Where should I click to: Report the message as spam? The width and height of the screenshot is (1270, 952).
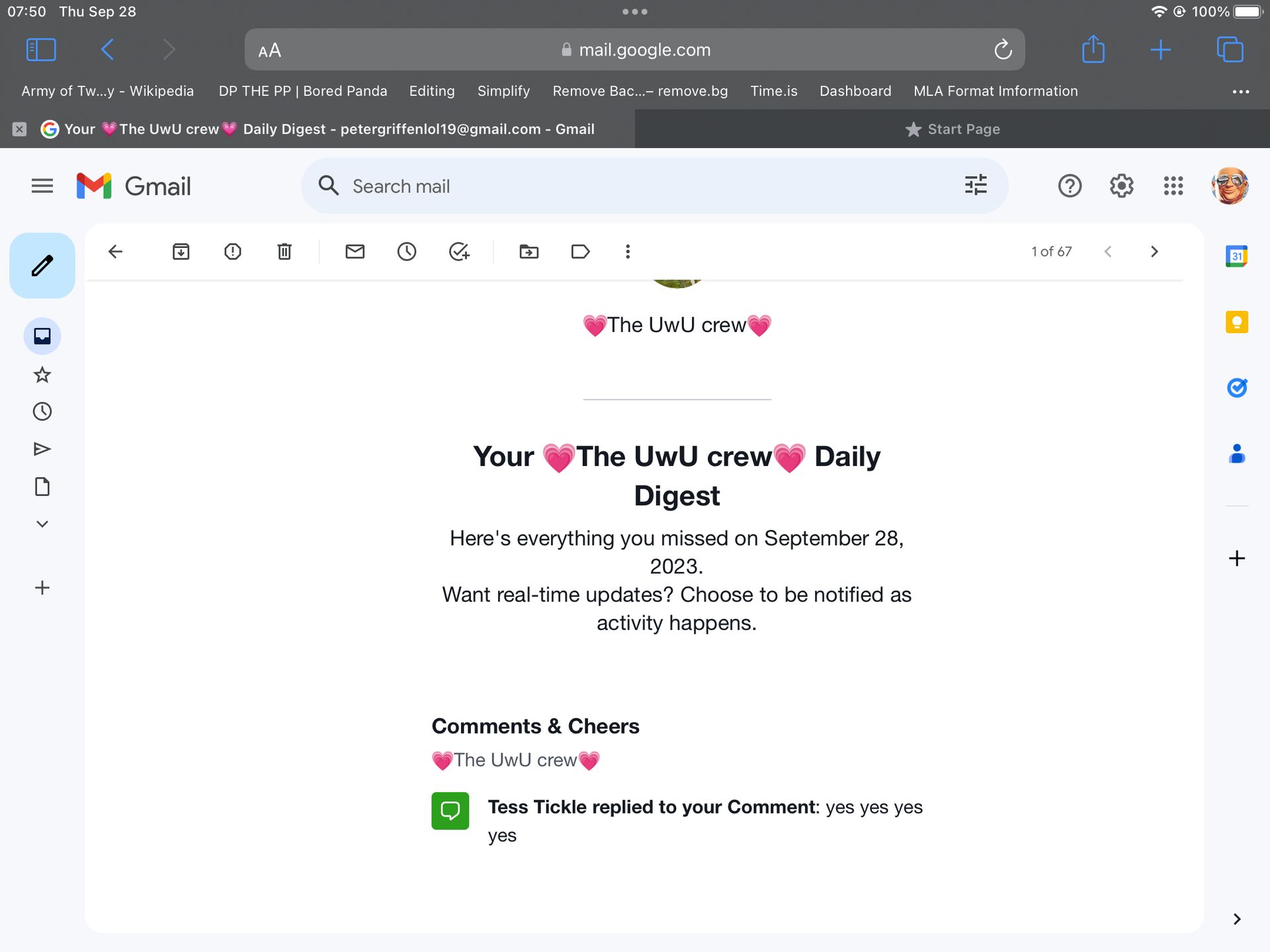[232, 251]
